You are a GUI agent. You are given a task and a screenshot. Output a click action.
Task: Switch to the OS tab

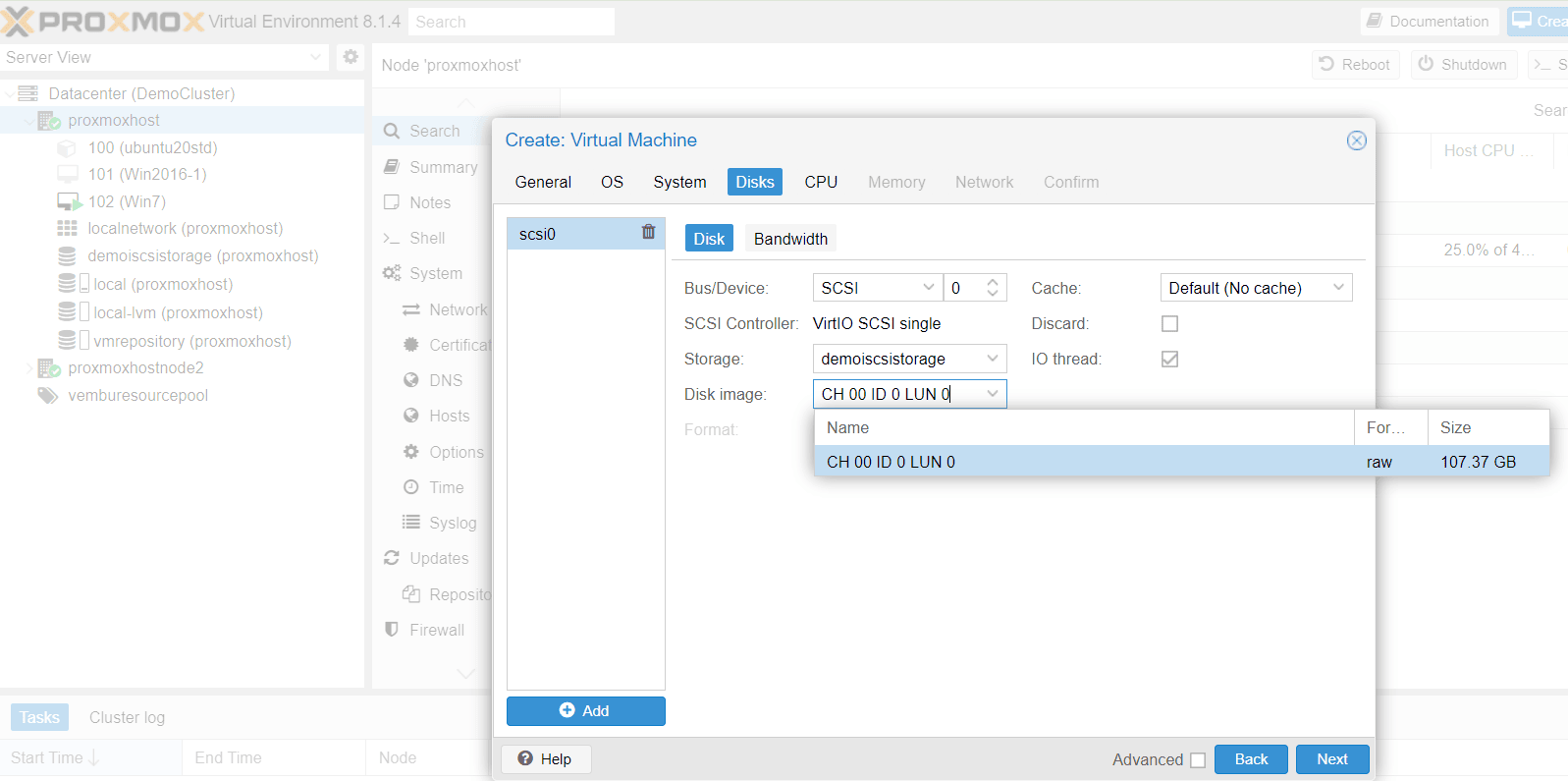pos(612,182)
